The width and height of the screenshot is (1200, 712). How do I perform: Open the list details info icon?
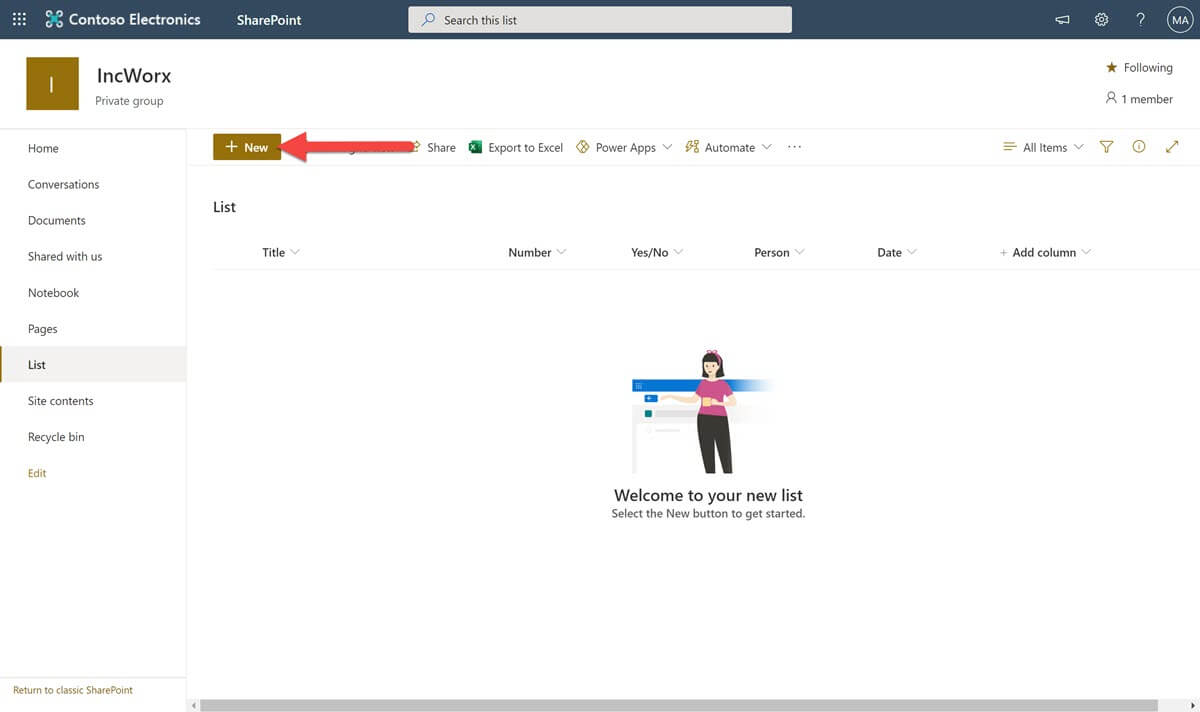pos(1139,146)
